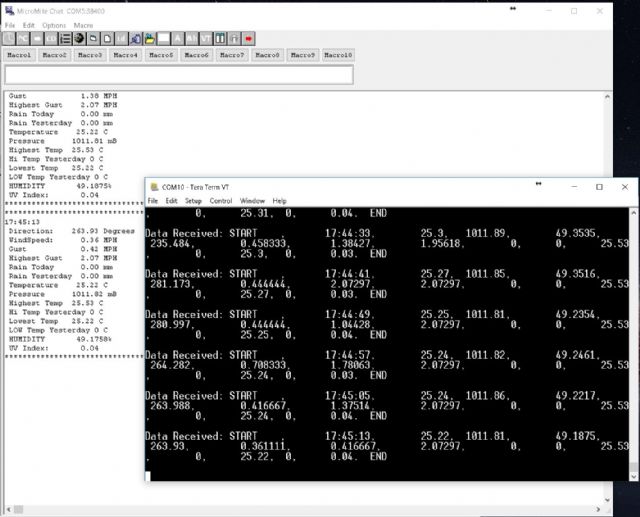Click the VT terminal toolbar icon
This screenshot has width=640, height=517.
click(x=205, y=38)
